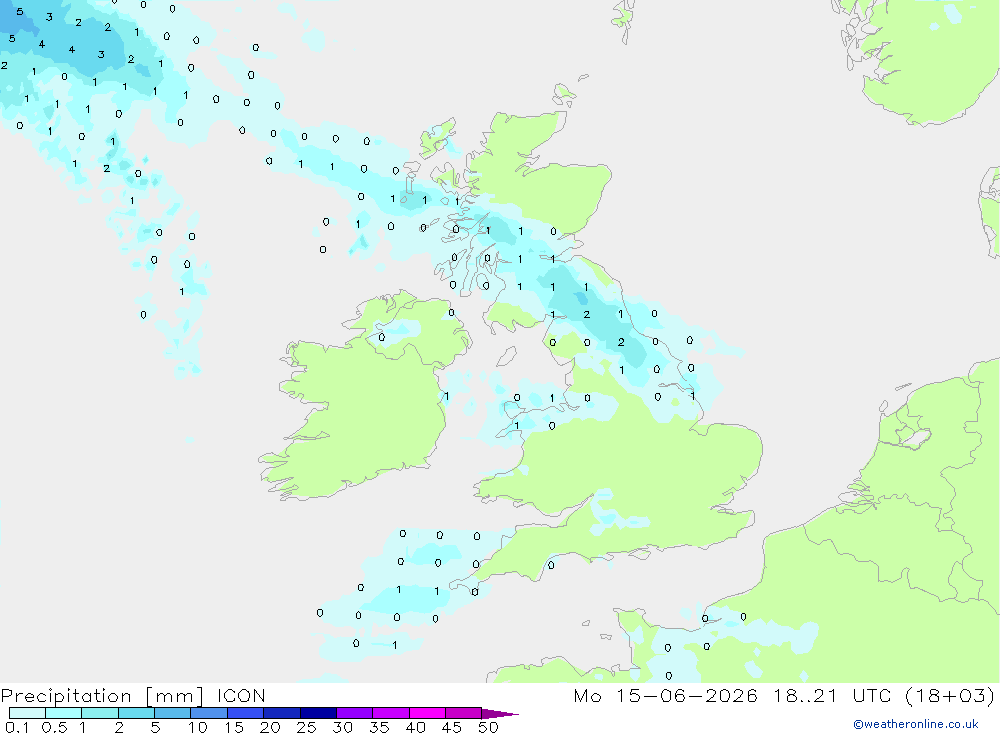
Task: Click the legend value '30'
Action: point(342,727)
